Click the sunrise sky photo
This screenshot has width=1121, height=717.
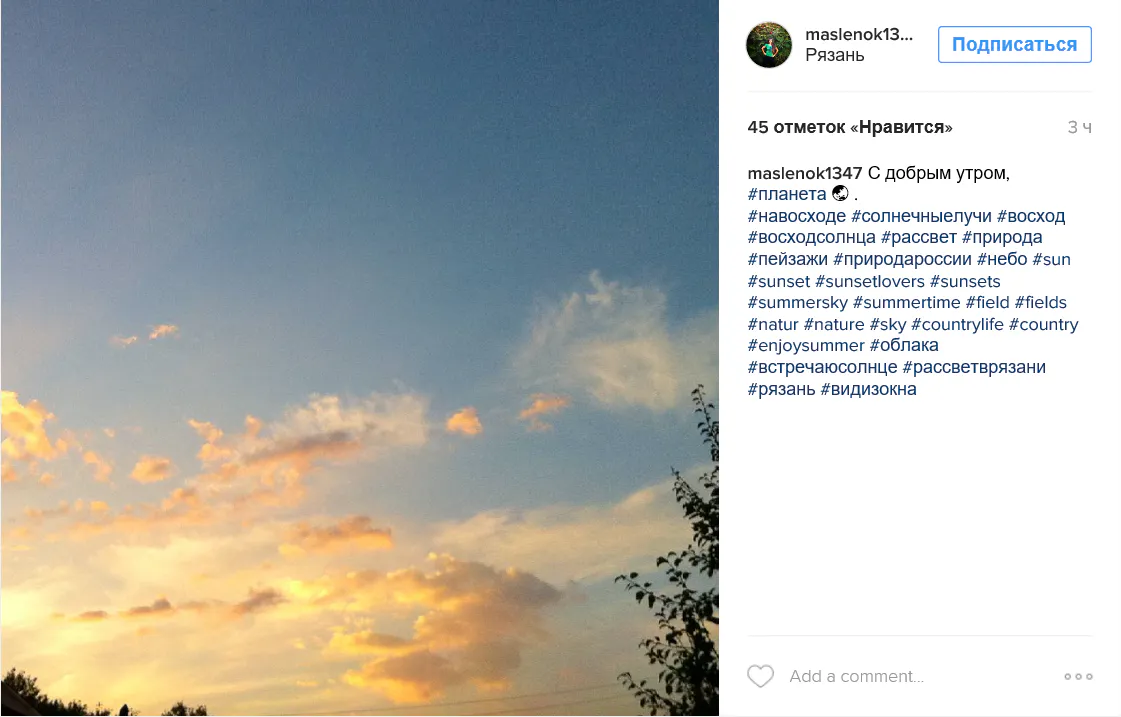click(360, 357)
